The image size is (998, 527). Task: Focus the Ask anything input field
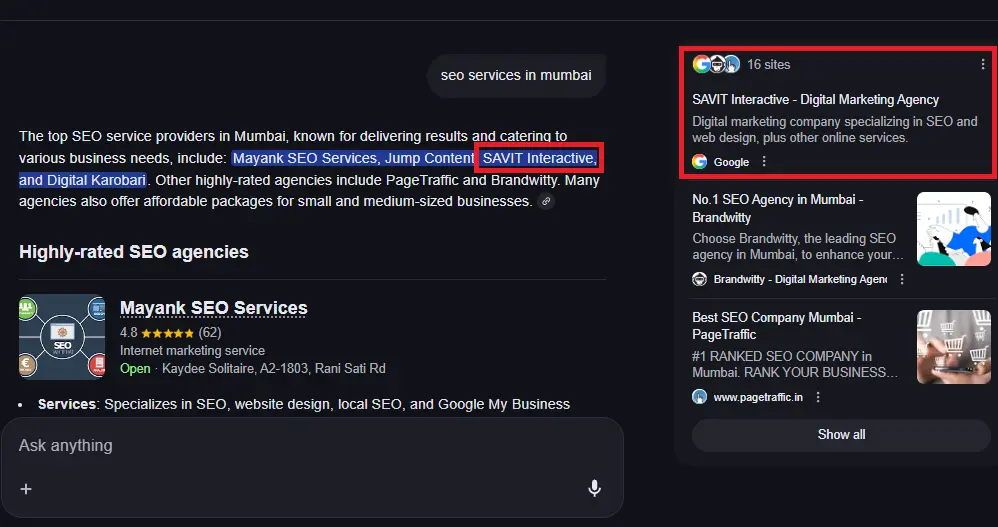pyautogui.click(x=300, y=445)
